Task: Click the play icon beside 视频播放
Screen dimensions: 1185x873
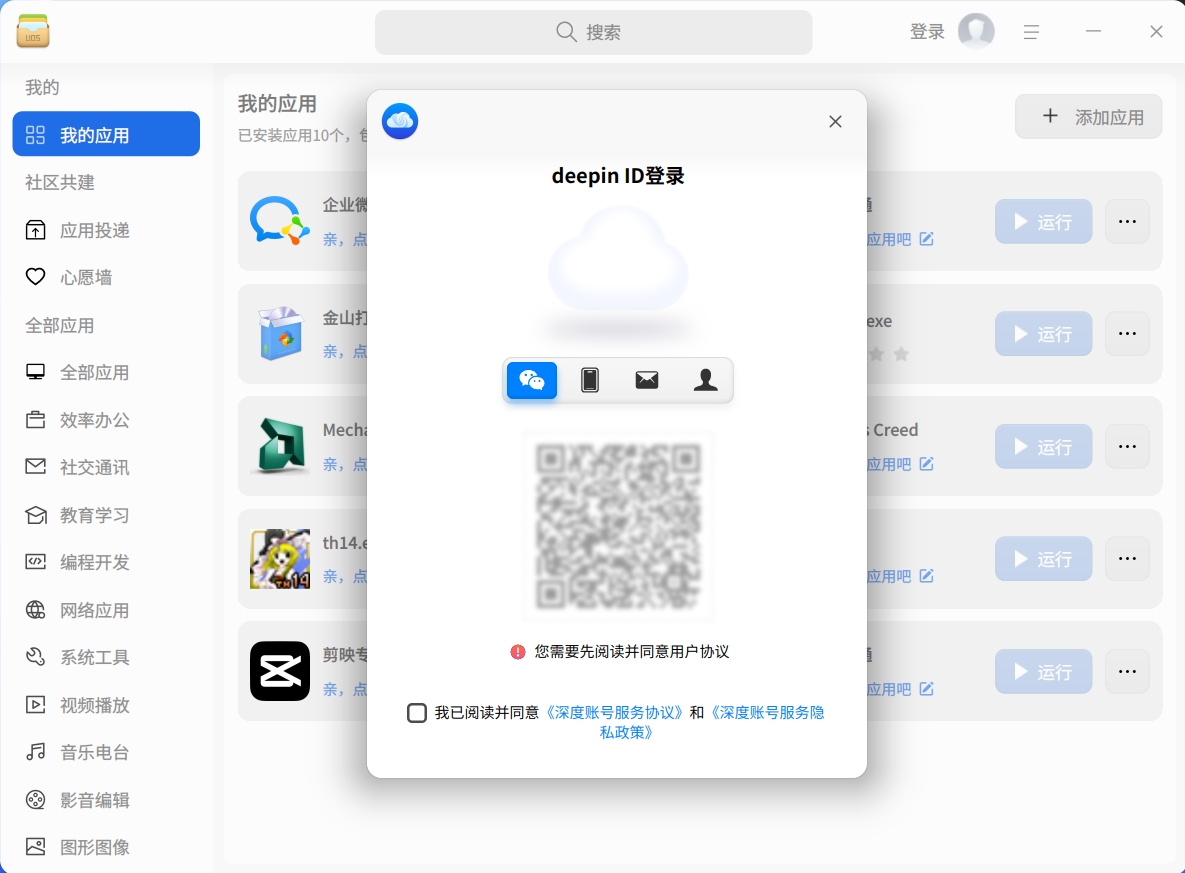Action: tap(36, 704)
